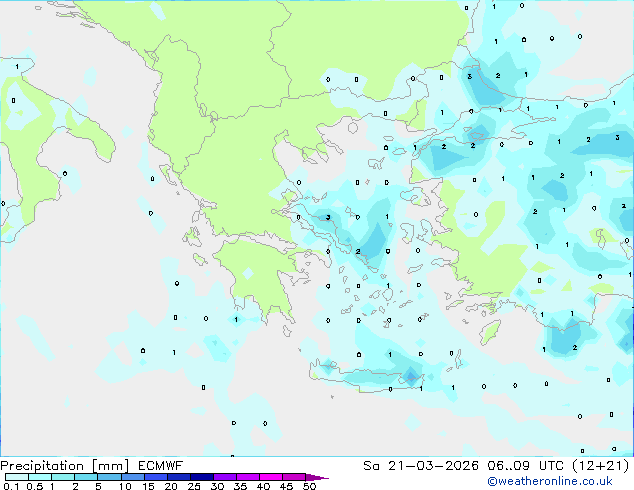Select the 5–10 mm legend color
The image size is (634, 490).
[109, 477]
